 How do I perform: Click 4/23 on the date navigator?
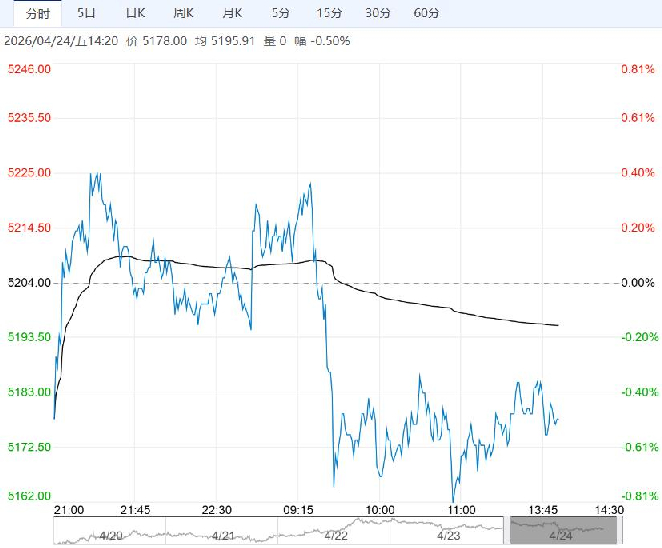pos(449,534)
